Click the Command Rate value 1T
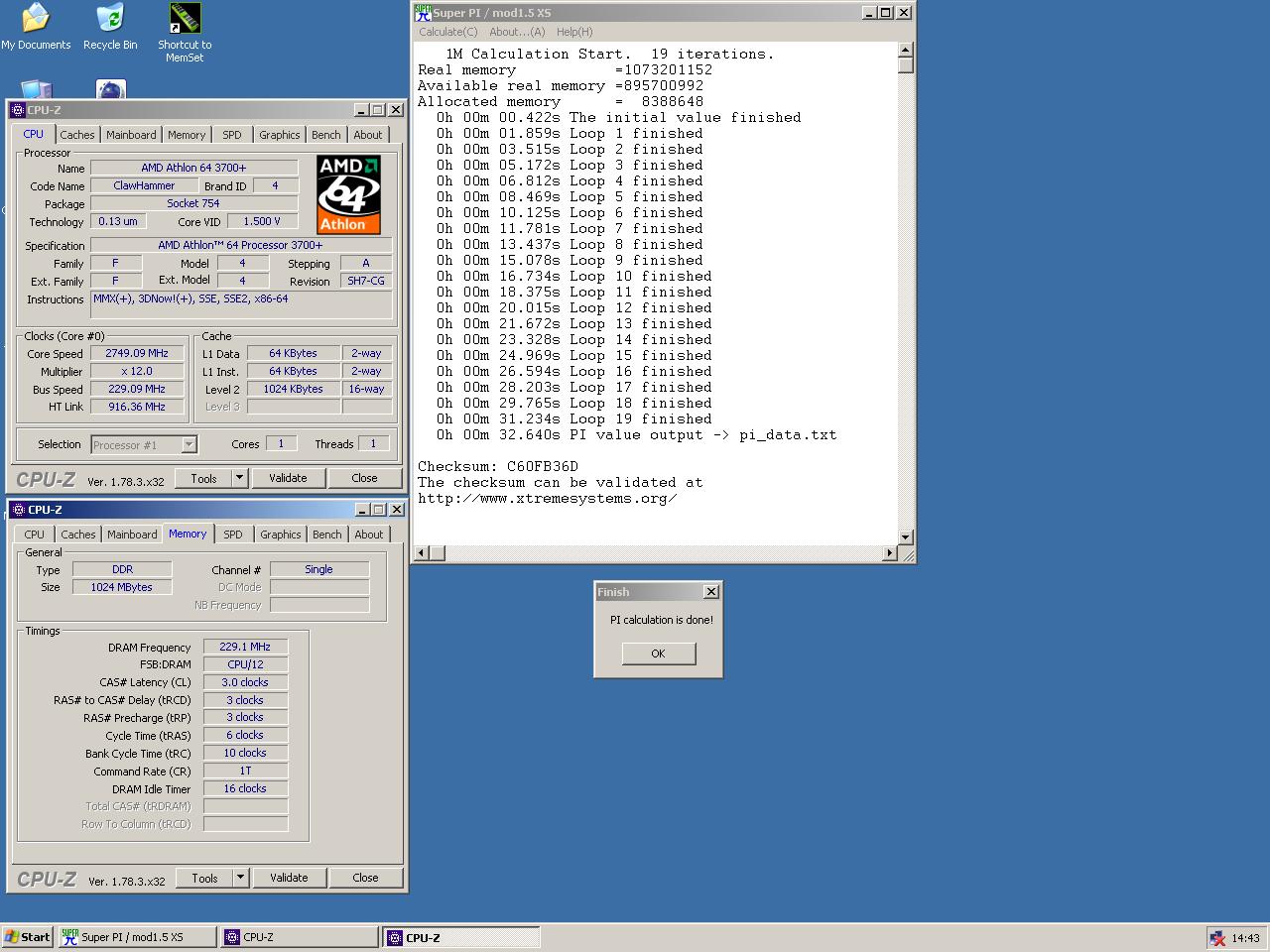Viewport: 1270px width, 952px height. click(245, 771)
